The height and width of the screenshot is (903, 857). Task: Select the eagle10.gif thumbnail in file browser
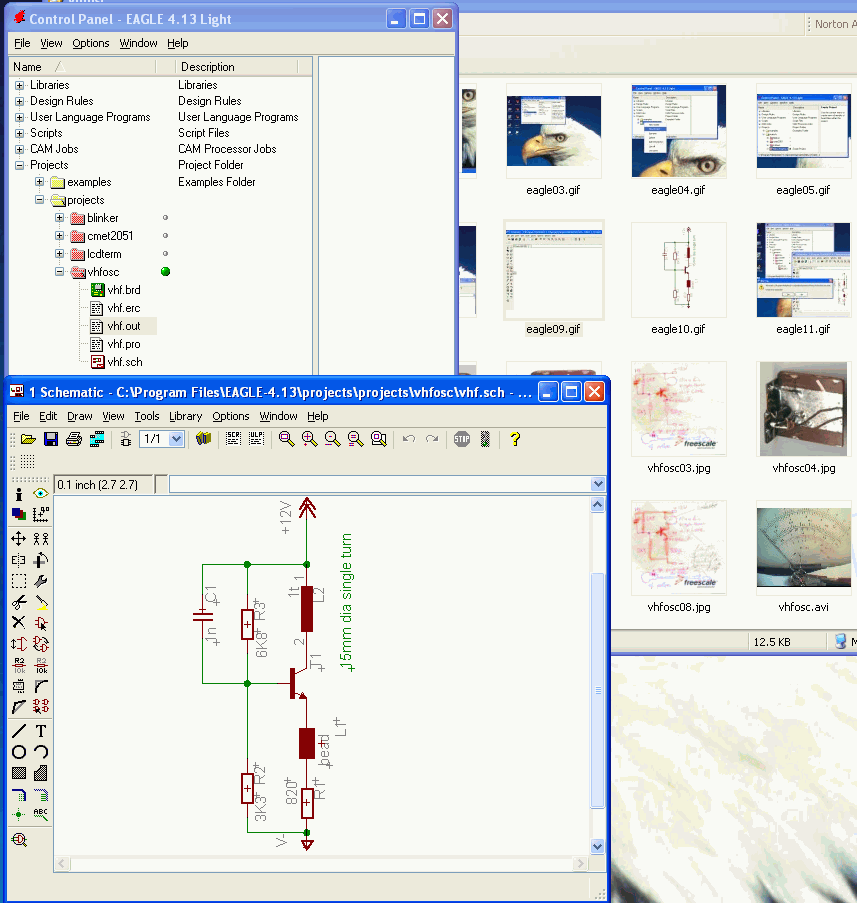click(x=678, y=270)
